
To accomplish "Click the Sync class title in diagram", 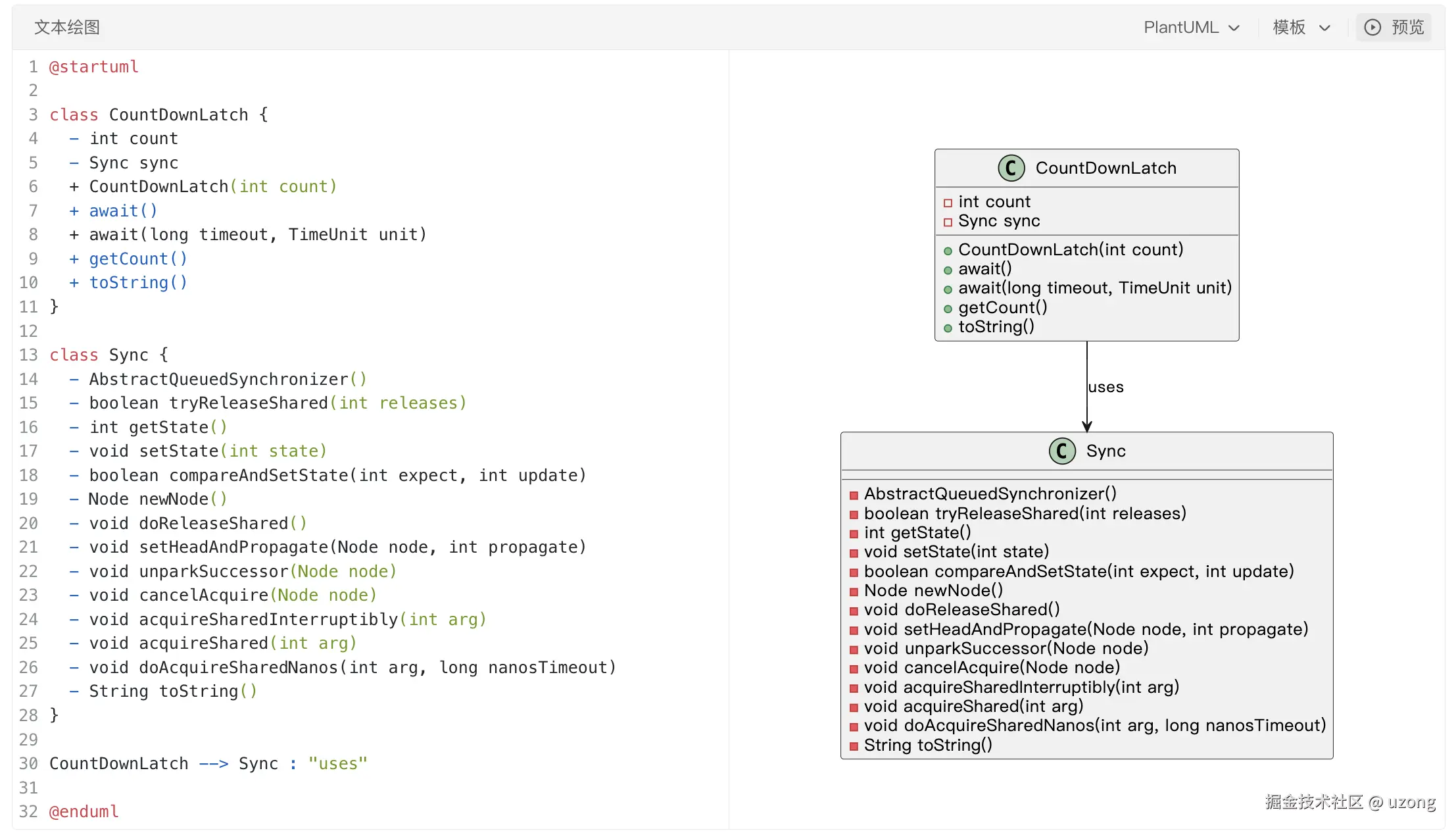I will (x=1105, y=451).
